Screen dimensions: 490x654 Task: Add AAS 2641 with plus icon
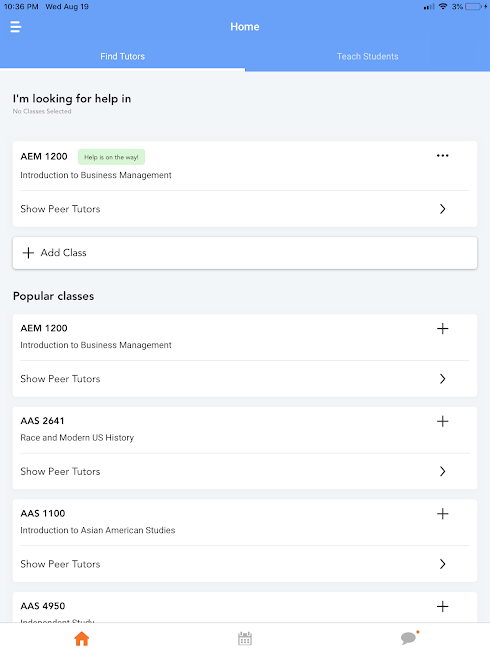442,421
